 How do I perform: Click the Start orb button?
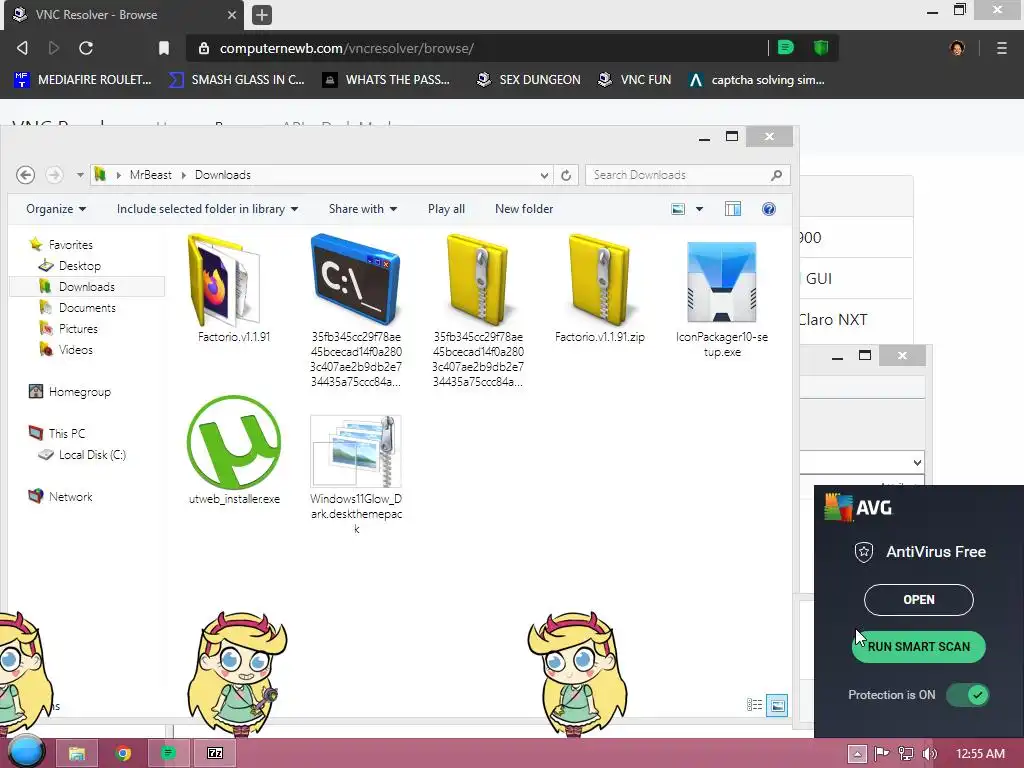tap(26, 752)
